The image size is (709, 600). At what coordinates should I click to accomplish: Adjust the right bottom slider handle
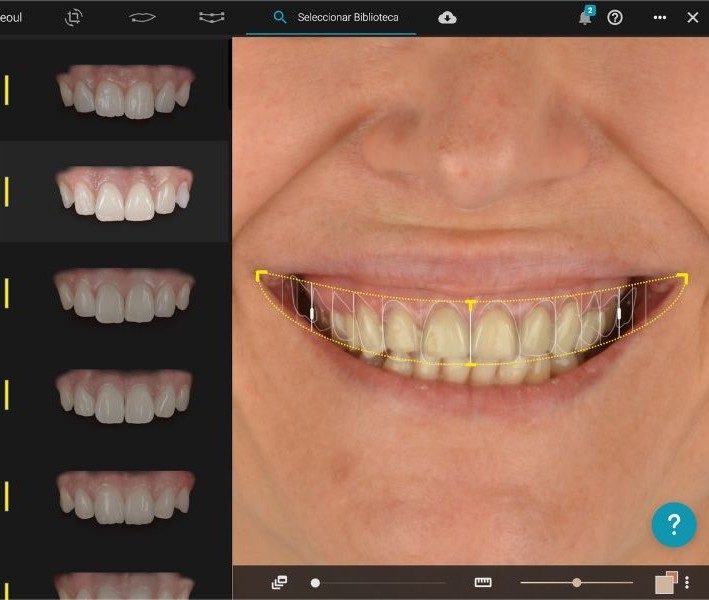577,582
